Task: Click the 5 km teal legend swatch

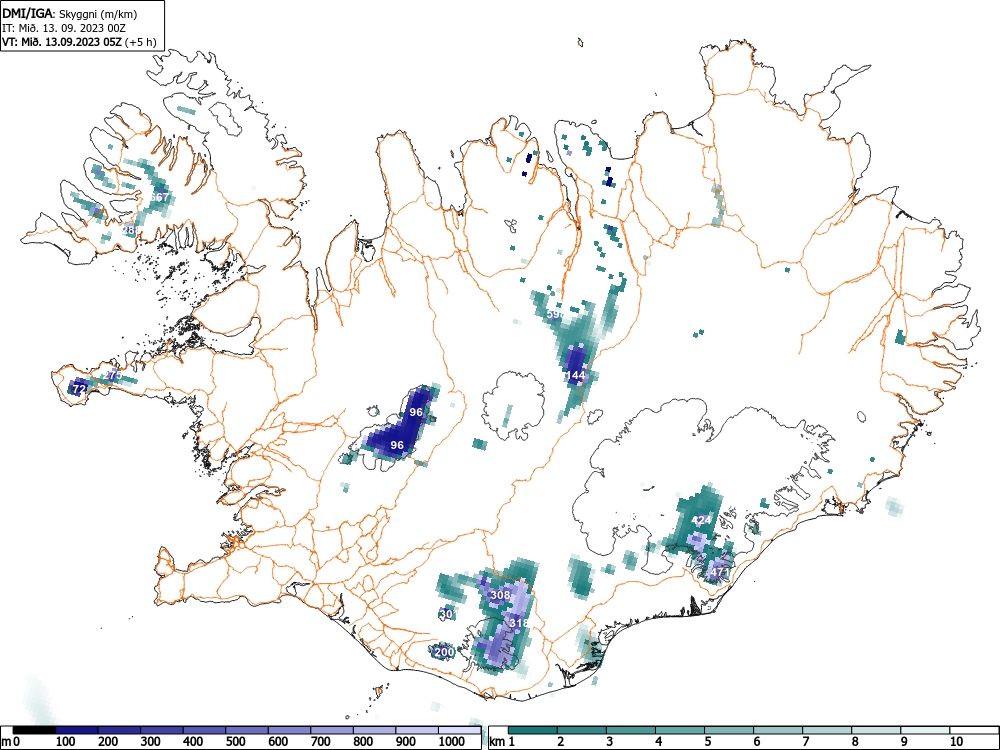Action: 729,730
